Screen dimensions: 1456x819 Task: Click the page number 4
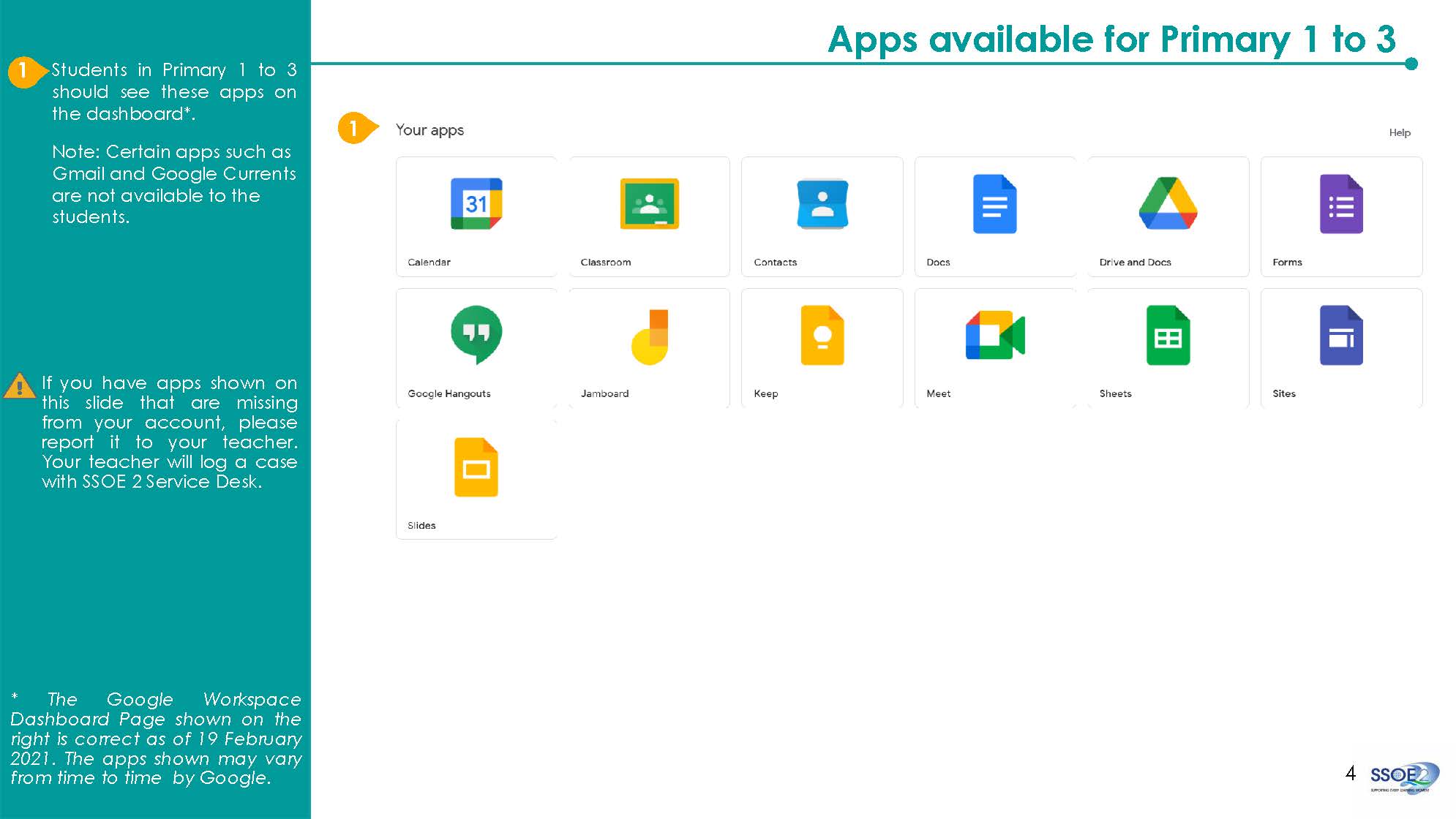point(1351,773)
